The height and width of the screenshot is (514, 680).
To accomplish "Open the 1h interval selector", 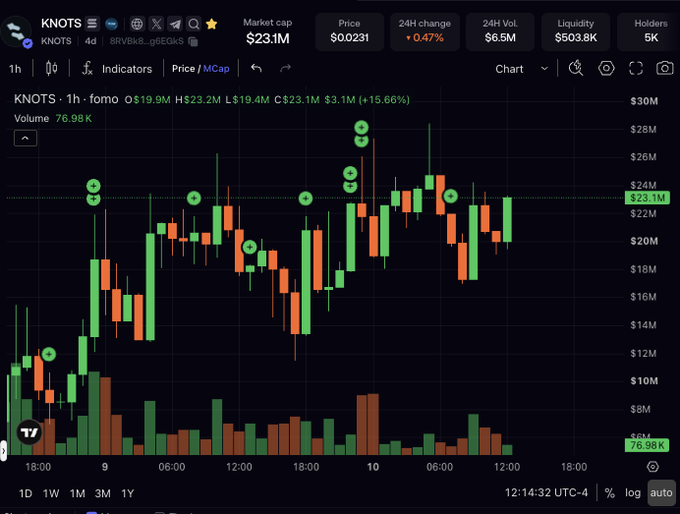I will click(x=15, y=69).
